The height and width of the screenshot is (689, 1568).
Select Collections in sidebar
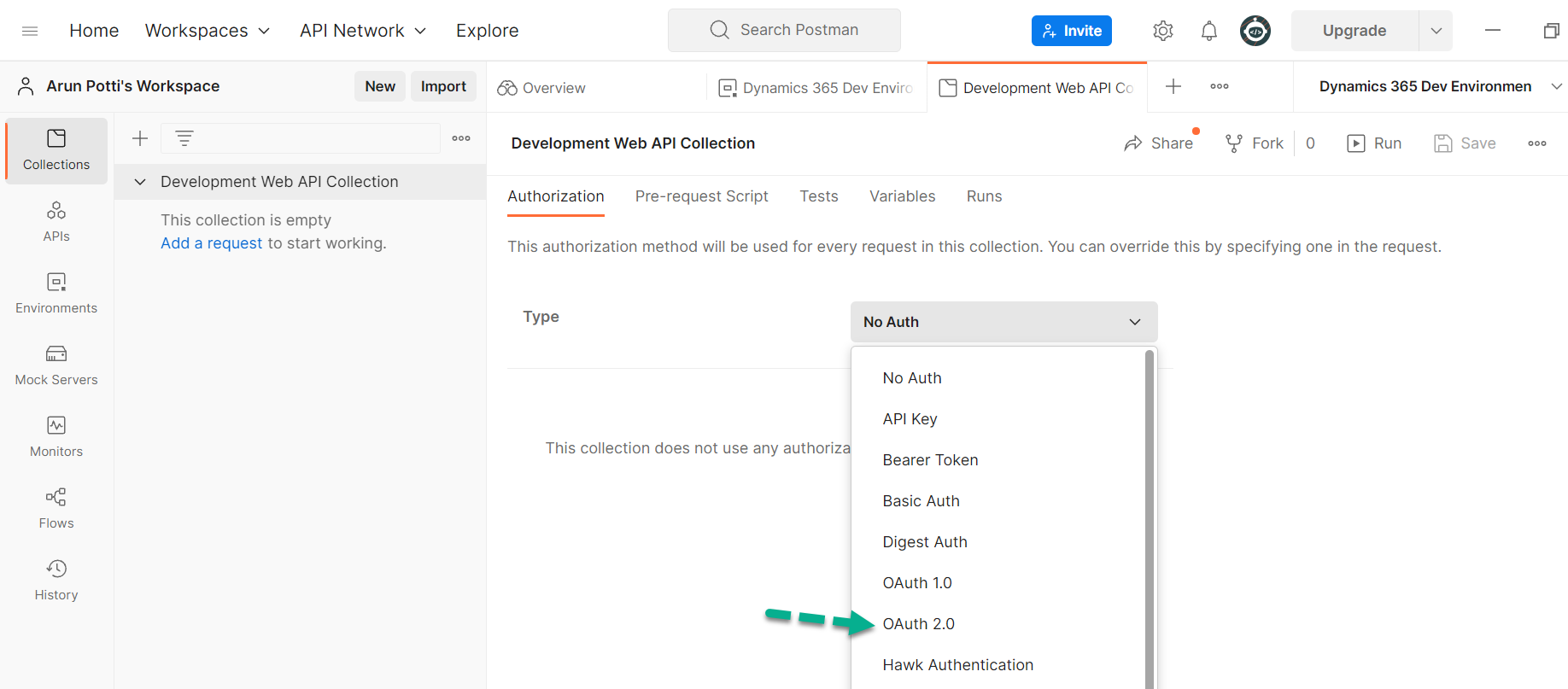coord(56,150)
